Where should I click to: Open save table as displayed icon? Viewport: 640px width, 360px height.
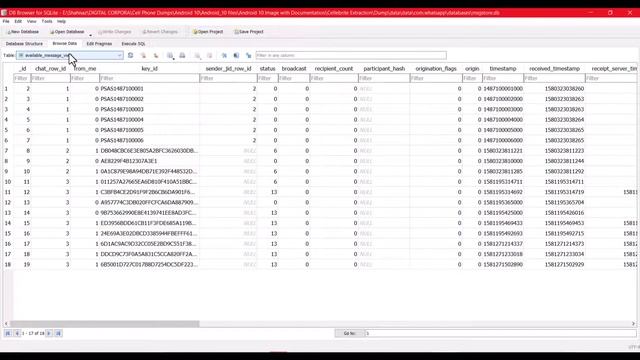170,56
